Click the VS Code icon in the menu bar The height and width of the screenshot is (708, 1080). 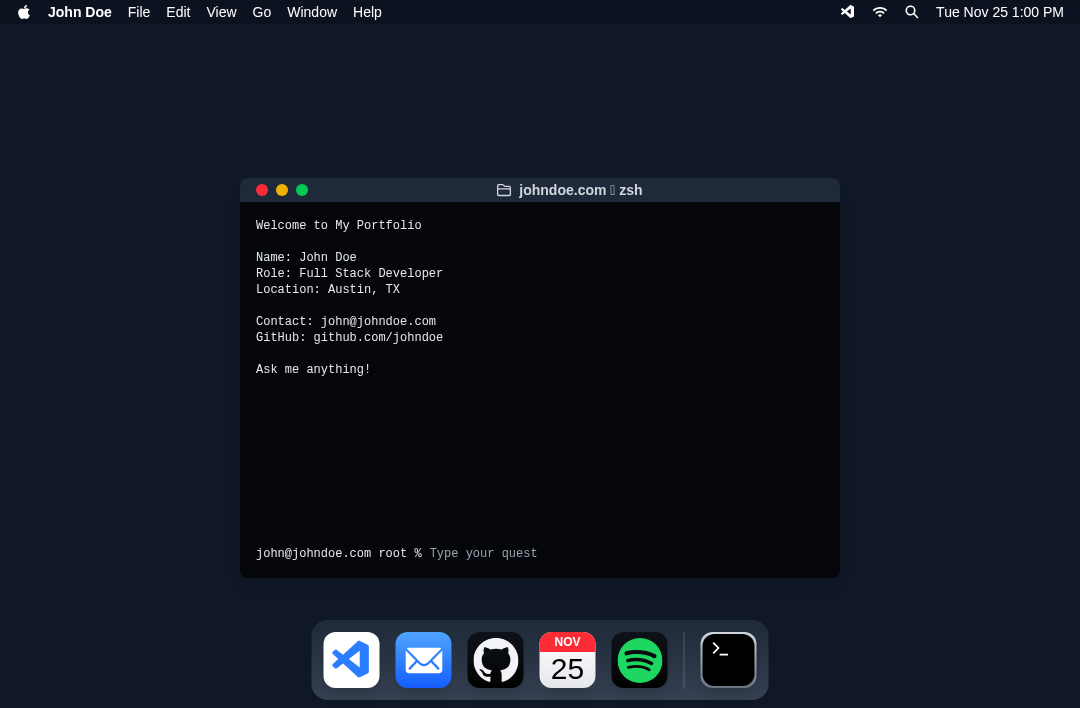(x=847, y=12)
